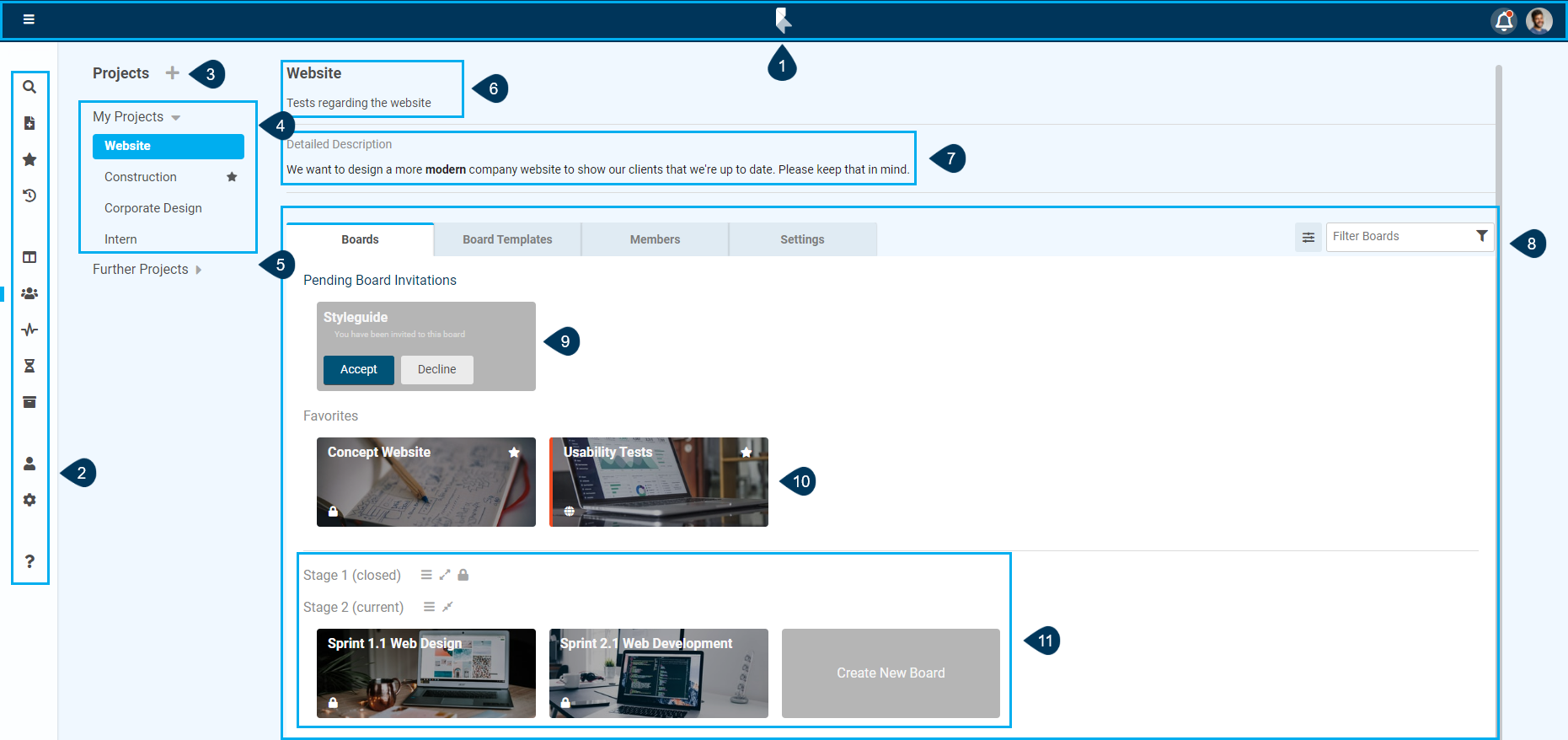Click the activity pulse sidebar icon
1568x740 pixels.
click(29, 330)
